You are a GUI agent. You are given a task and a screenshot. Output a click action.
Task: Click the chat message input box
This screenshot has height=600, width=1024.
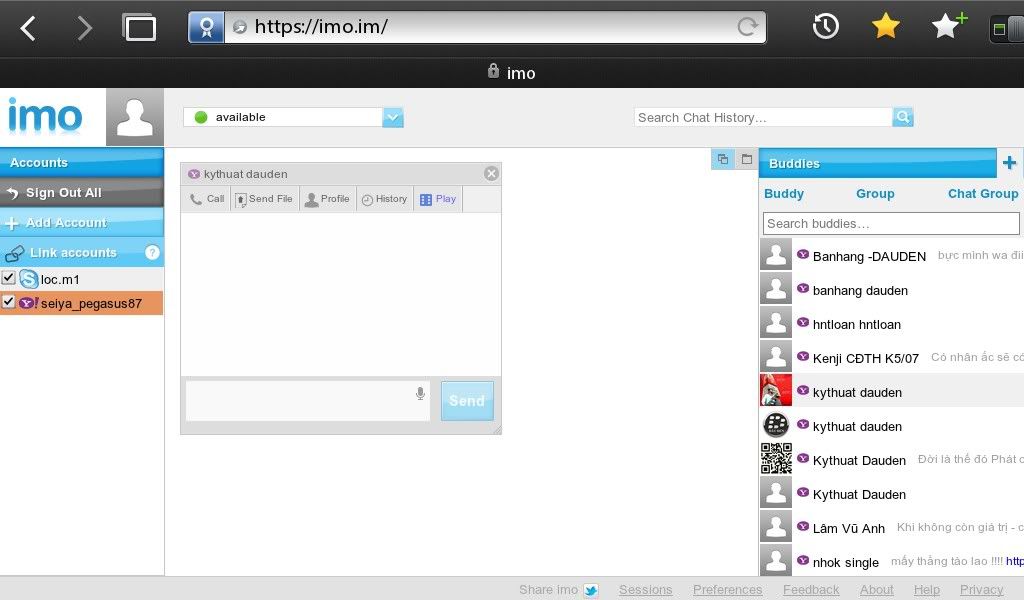pyautogui.click(x=308, y=401)
